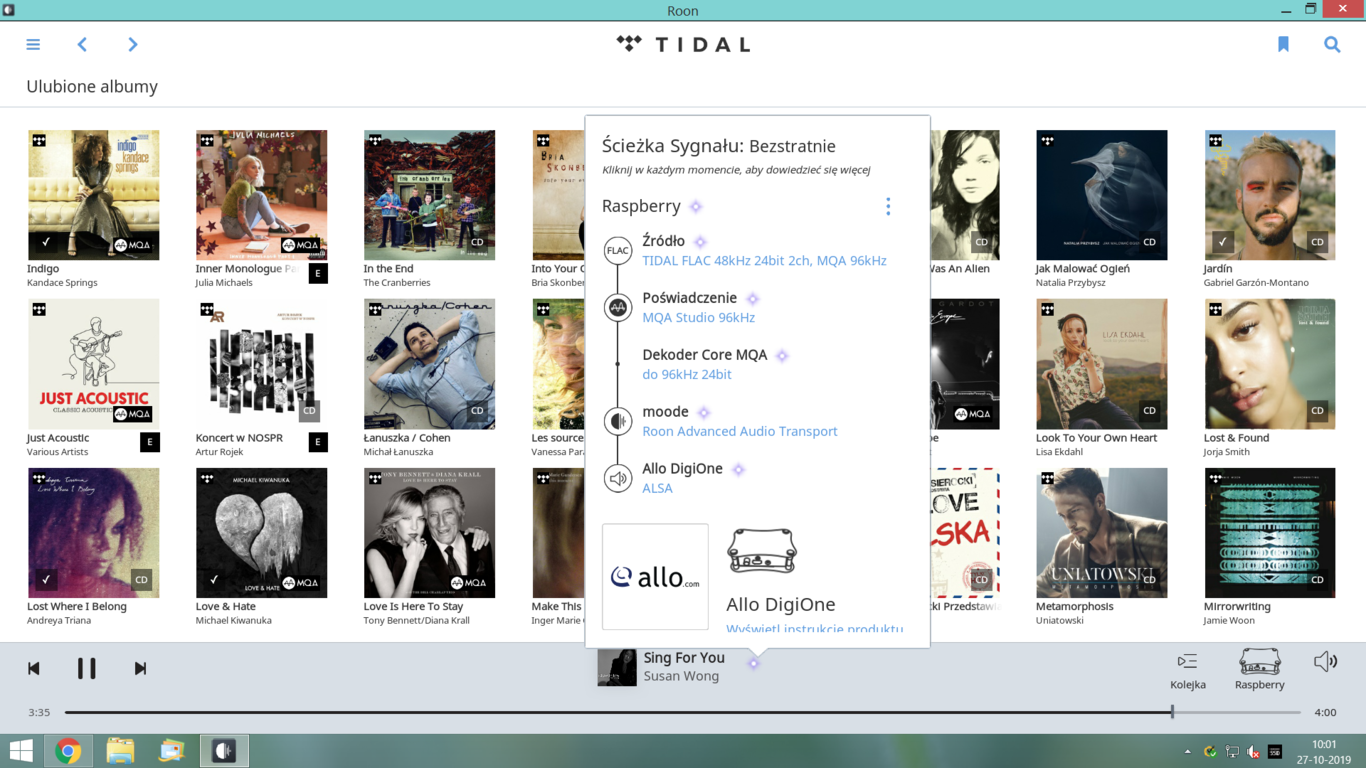The width and height of the screenshot is (1366, 768).
Task: Click artist name Jamie Woon
Action: tap(1229, 621)
